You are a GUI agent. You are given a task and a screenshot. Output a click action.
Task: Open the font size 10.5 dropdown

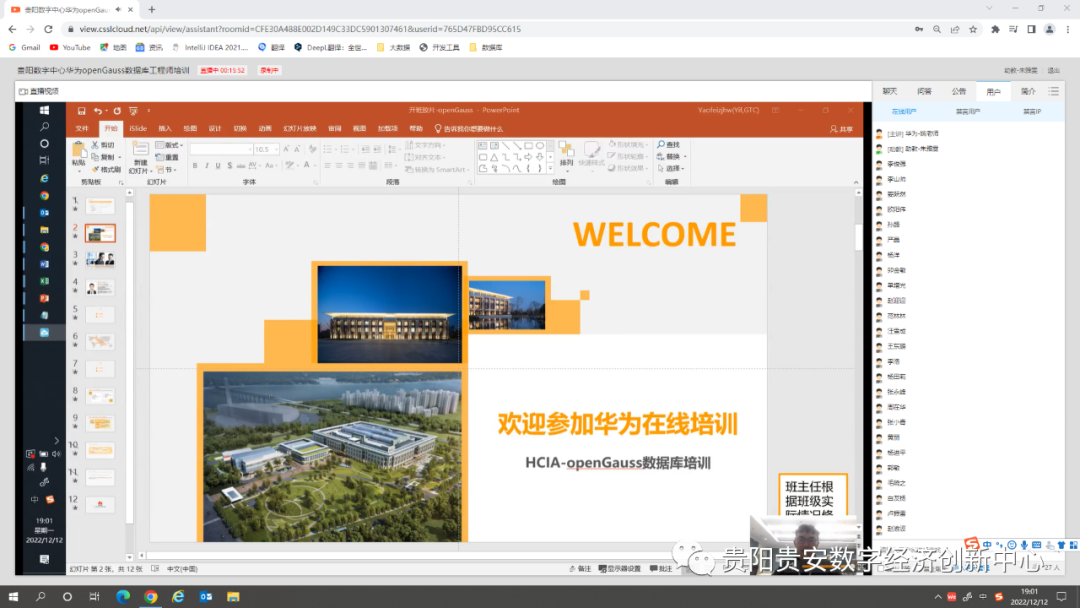(276, 149)
